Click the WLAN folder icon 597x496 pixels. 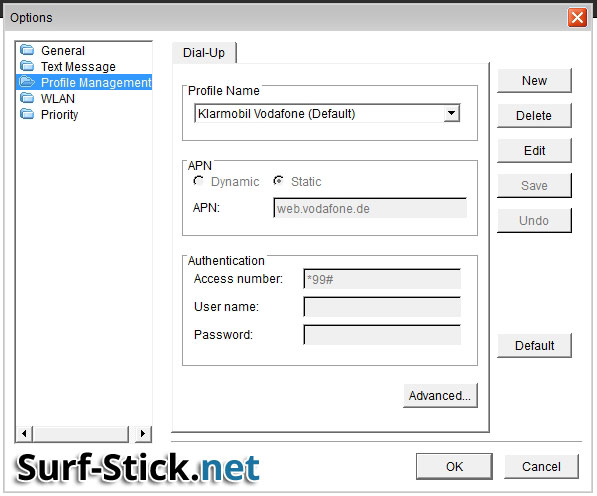pyautogui.click(x=27, y=98)
